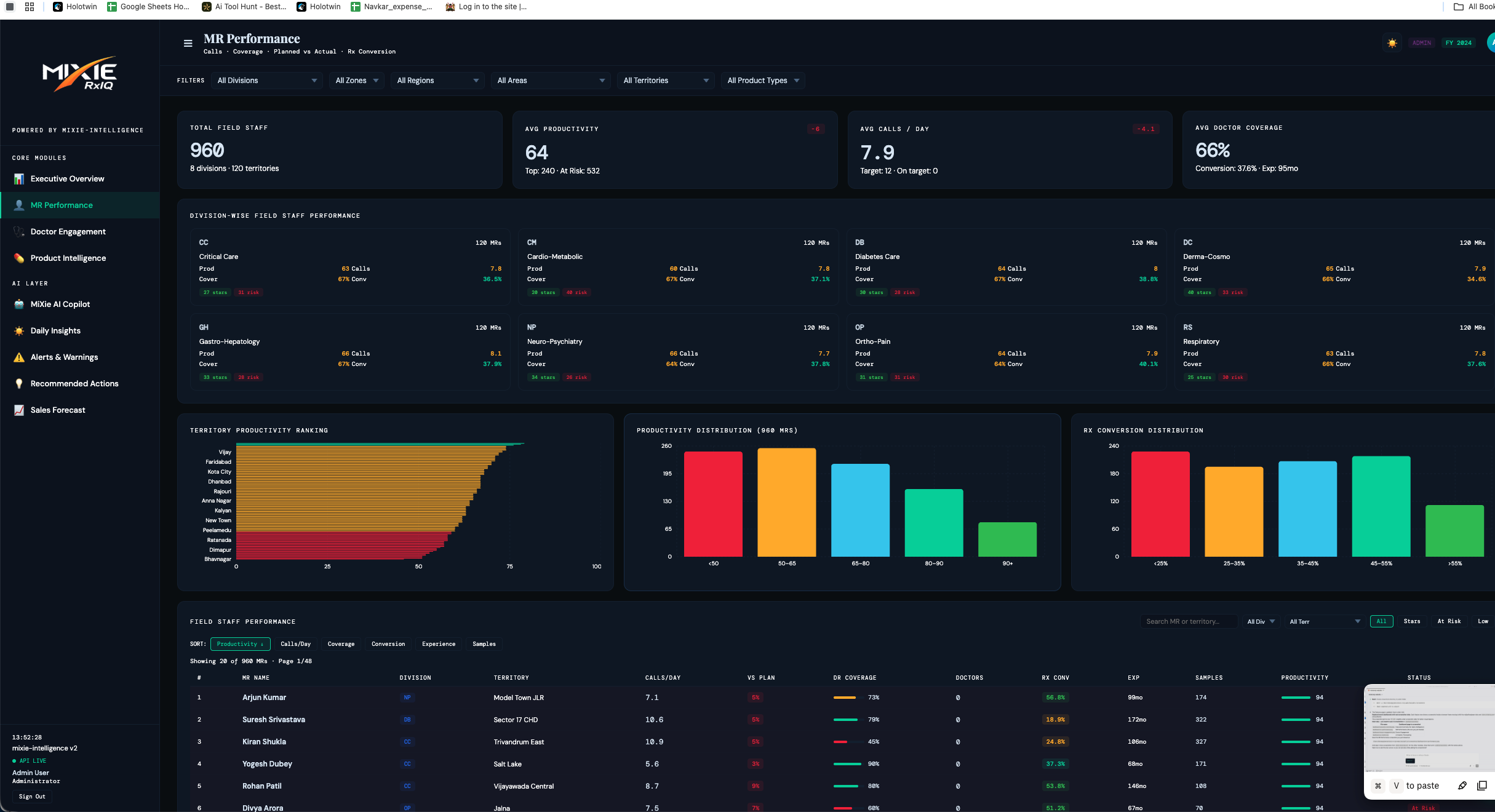Select the Daily Insights sidebar icon

pos(19,330)
